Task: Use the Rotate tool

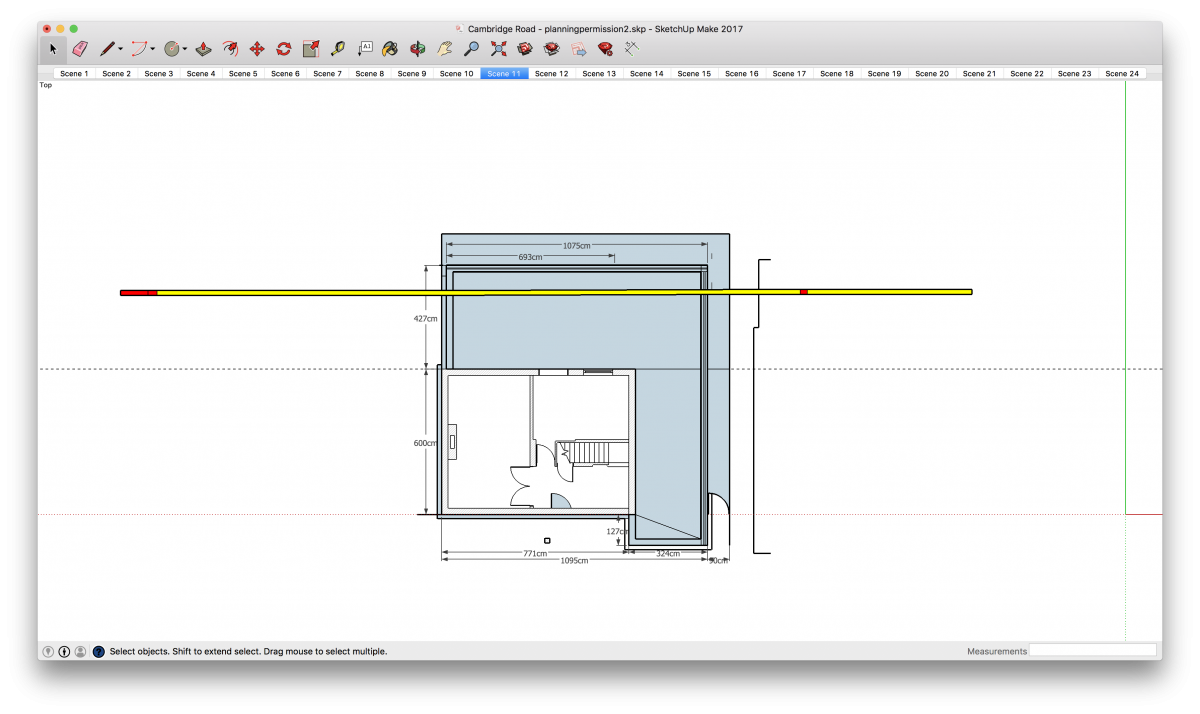Action: [282, 47]
